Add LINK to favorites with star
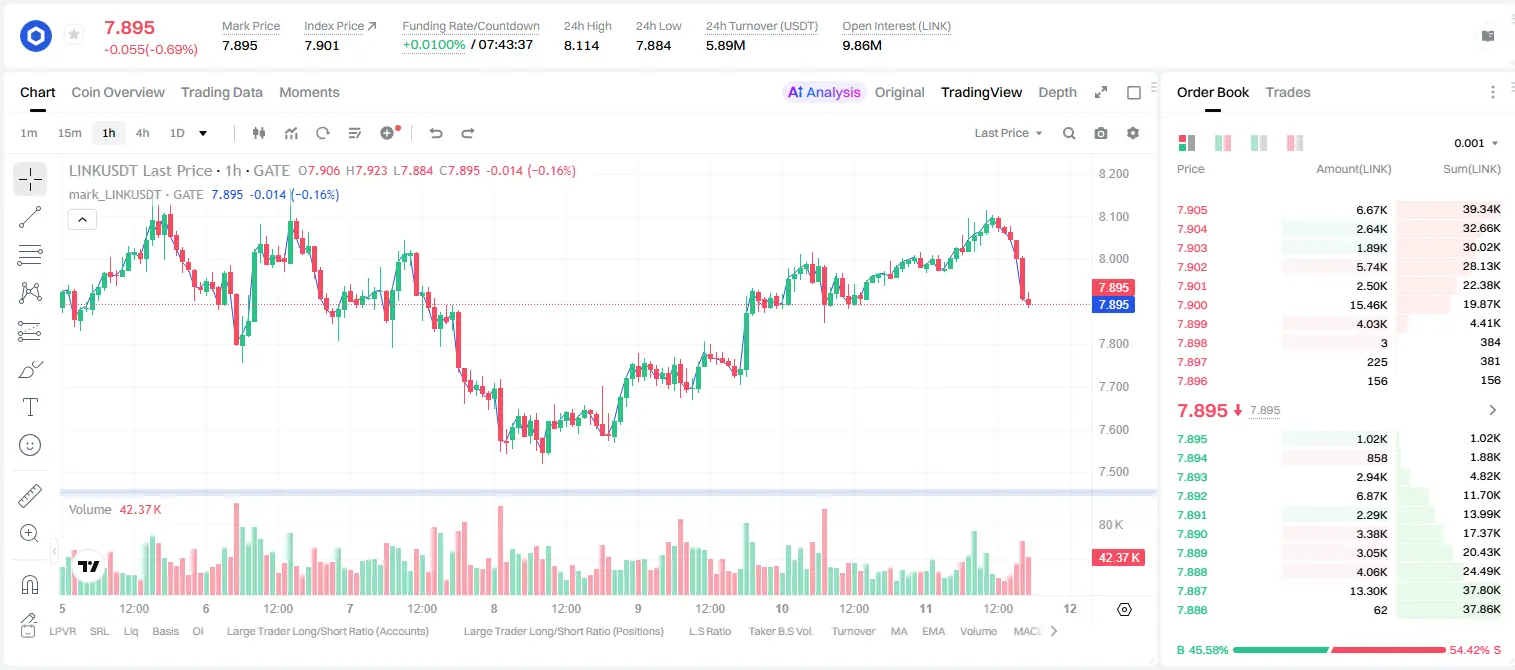Screen dimensions: 1515x670 point(74,35)
